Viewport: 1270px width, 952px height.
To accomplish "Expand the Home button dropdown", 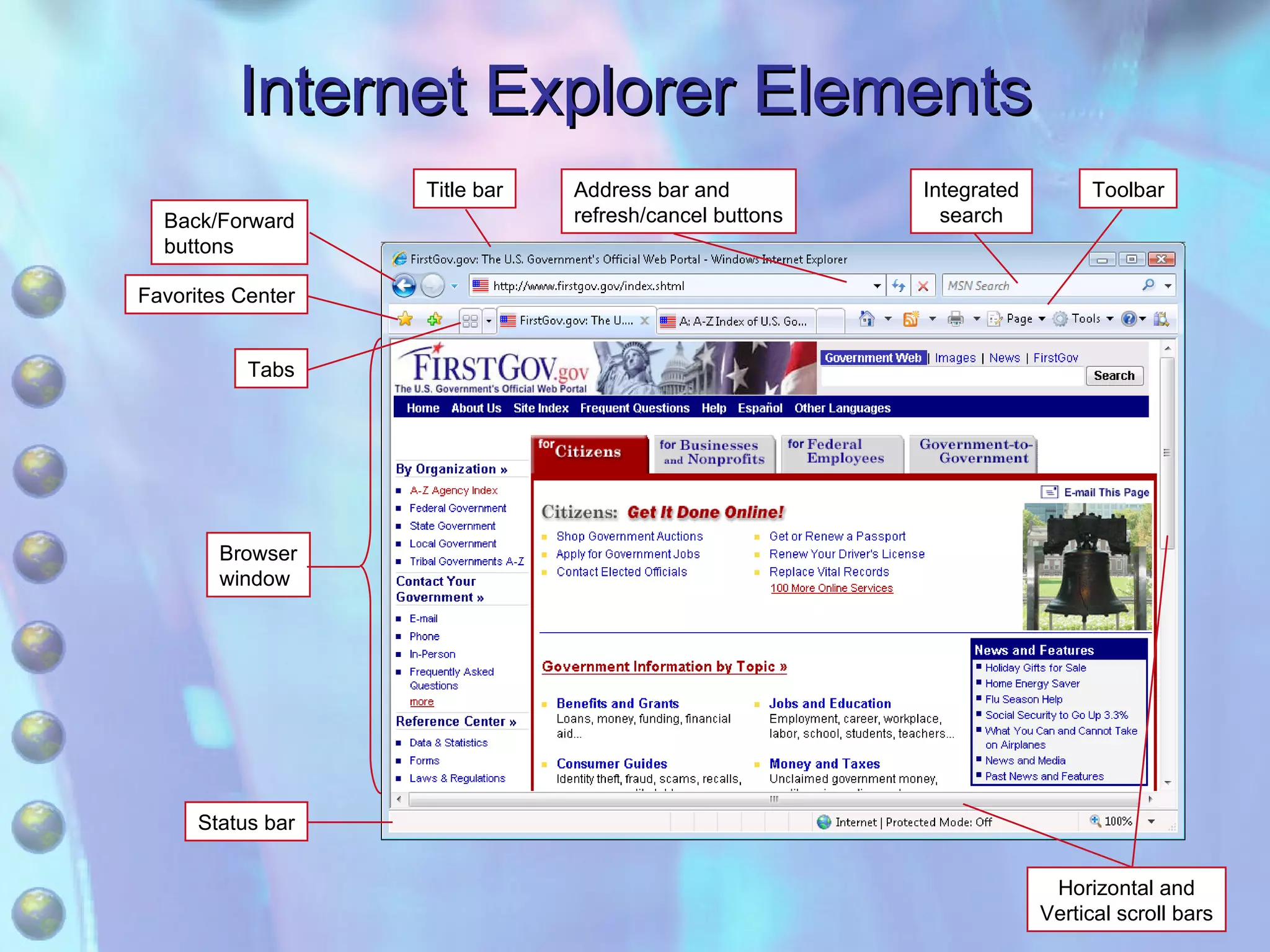I will click(x=888, y=319).
